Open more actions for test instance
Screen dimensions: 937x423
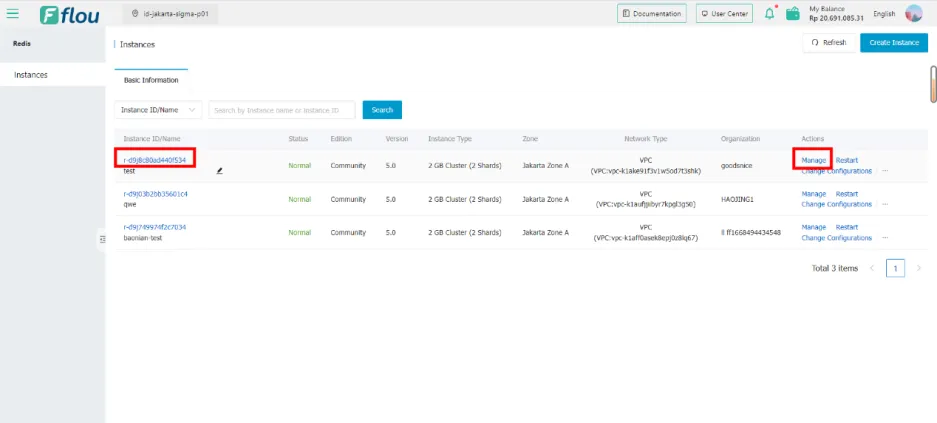click(x=885, y=171)
